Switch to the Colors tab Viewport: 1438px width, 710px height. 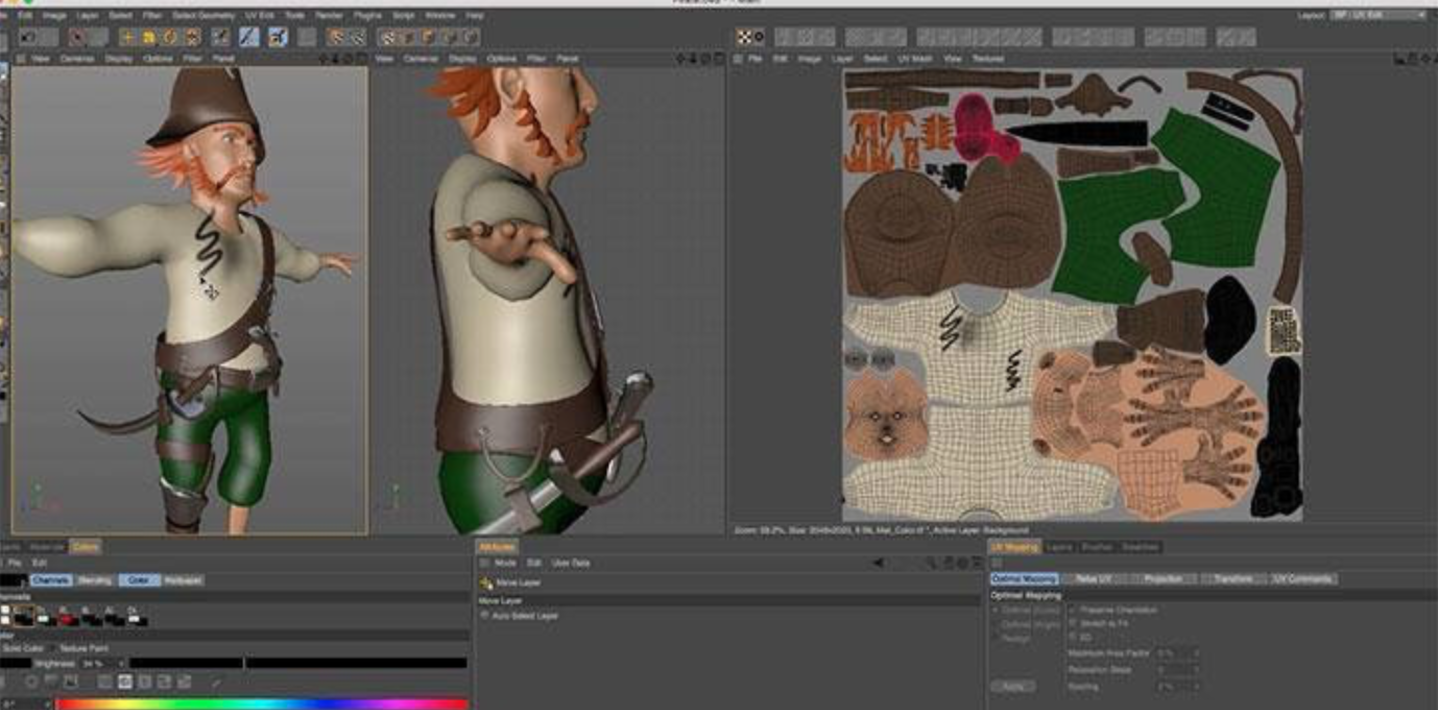84,547
